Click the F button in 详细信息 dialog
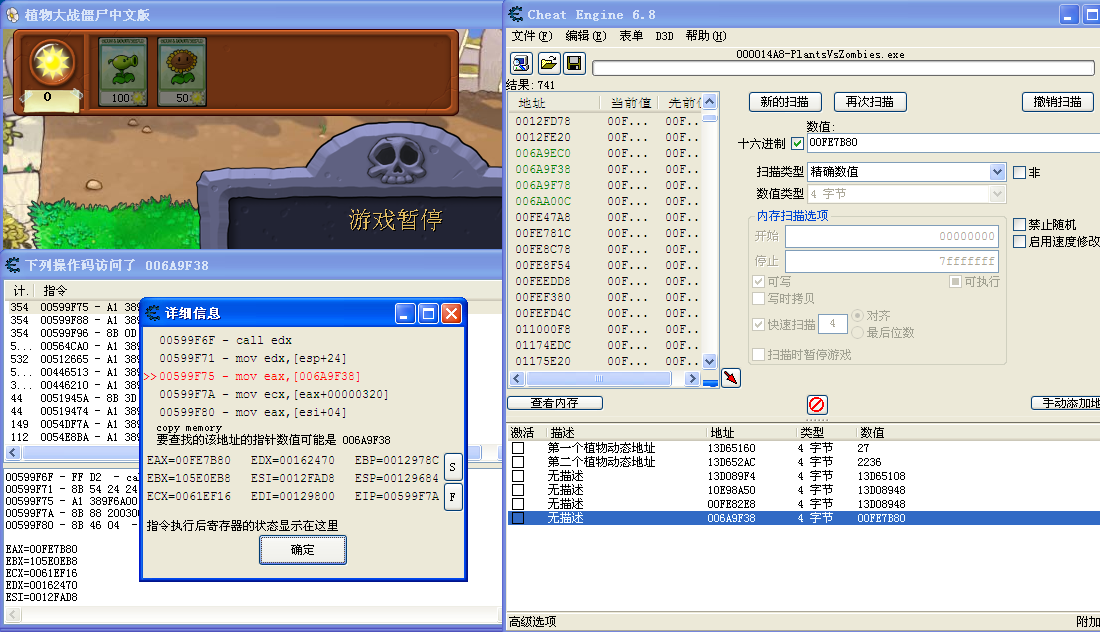 tap(452, 497)
